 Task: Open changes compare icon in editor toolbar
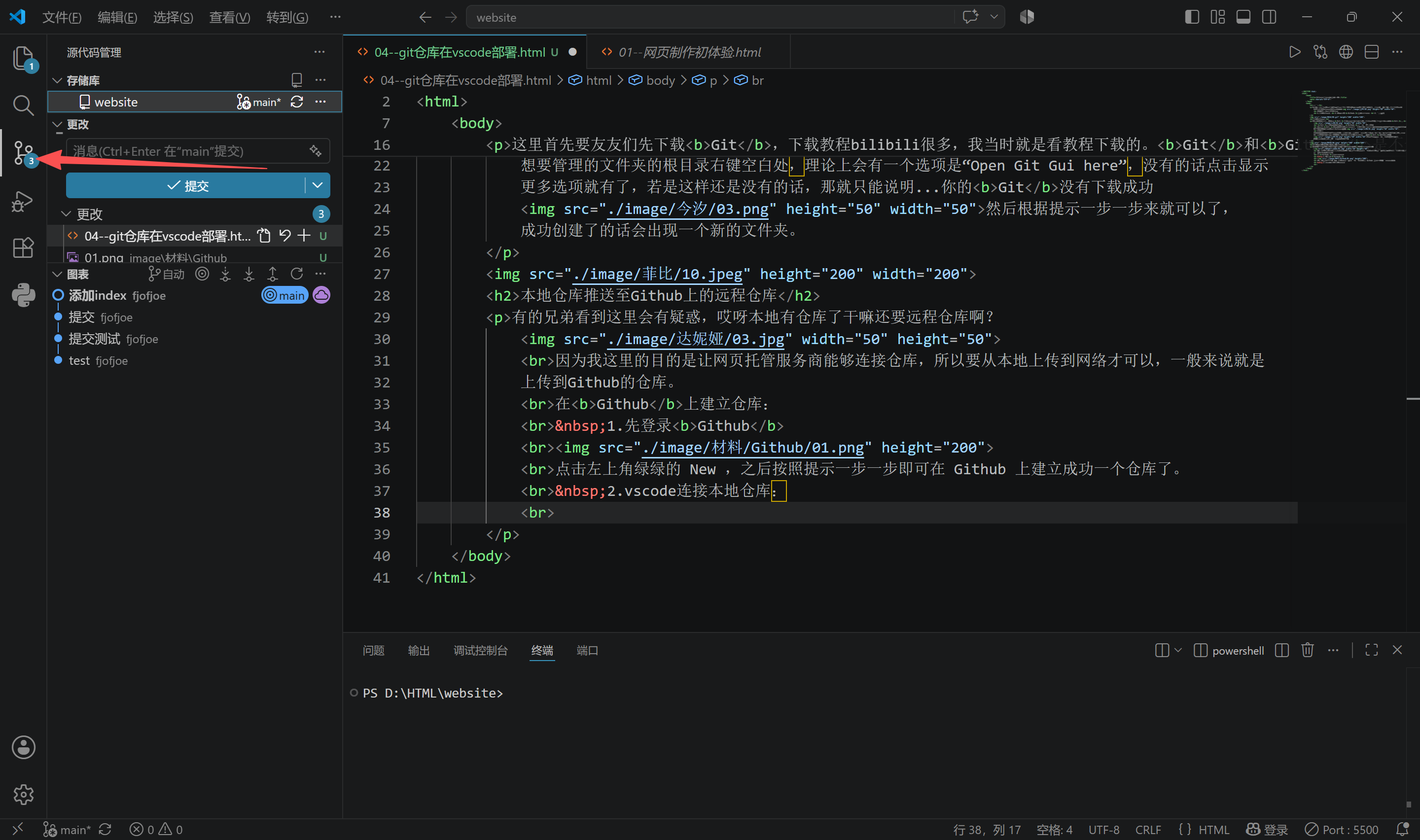1320,52
